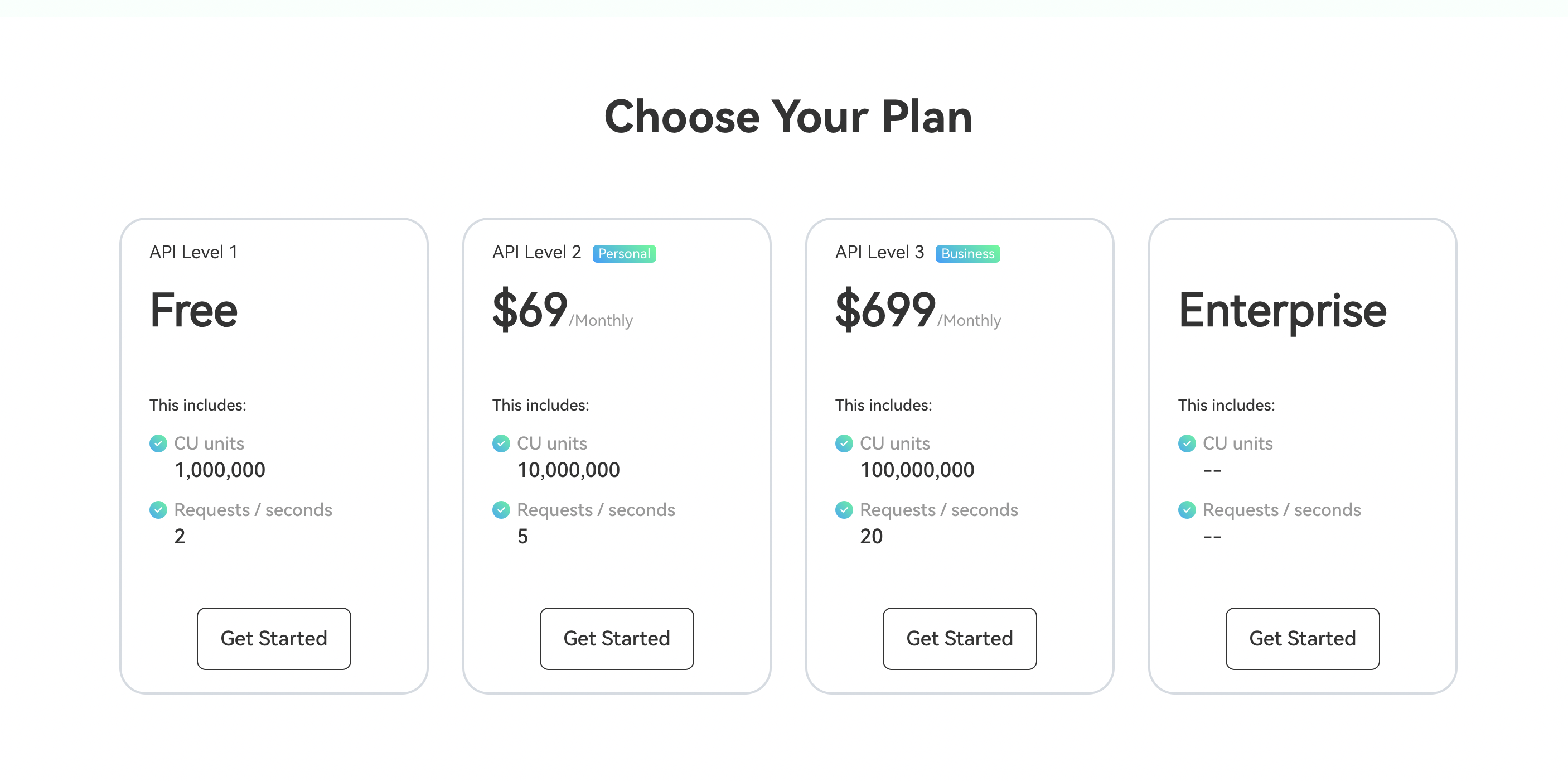This screenshot has width=1568, height=781.
Task: Click the Enterprise plan title
Action: pos(1282,311)
